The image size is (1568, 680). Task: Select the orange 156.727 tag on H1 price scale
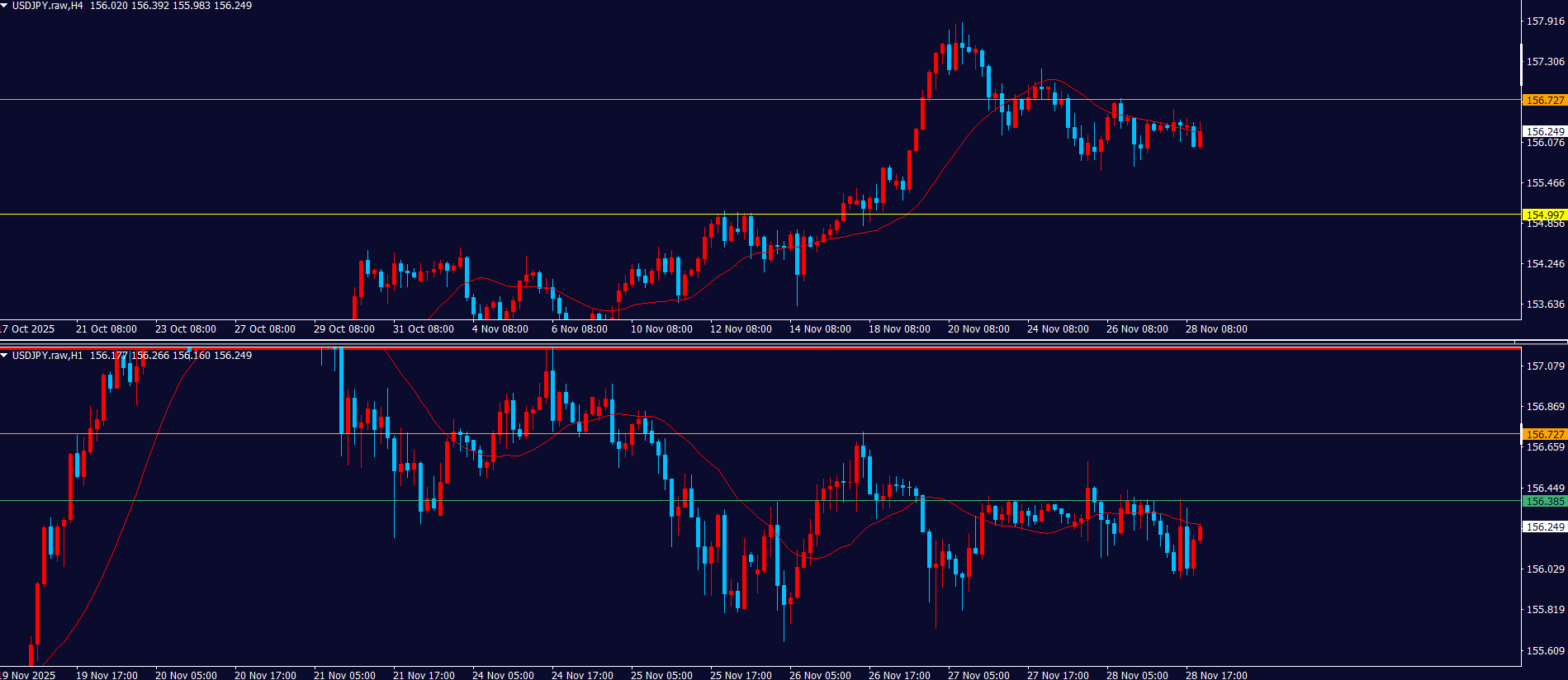point(1544,434)
